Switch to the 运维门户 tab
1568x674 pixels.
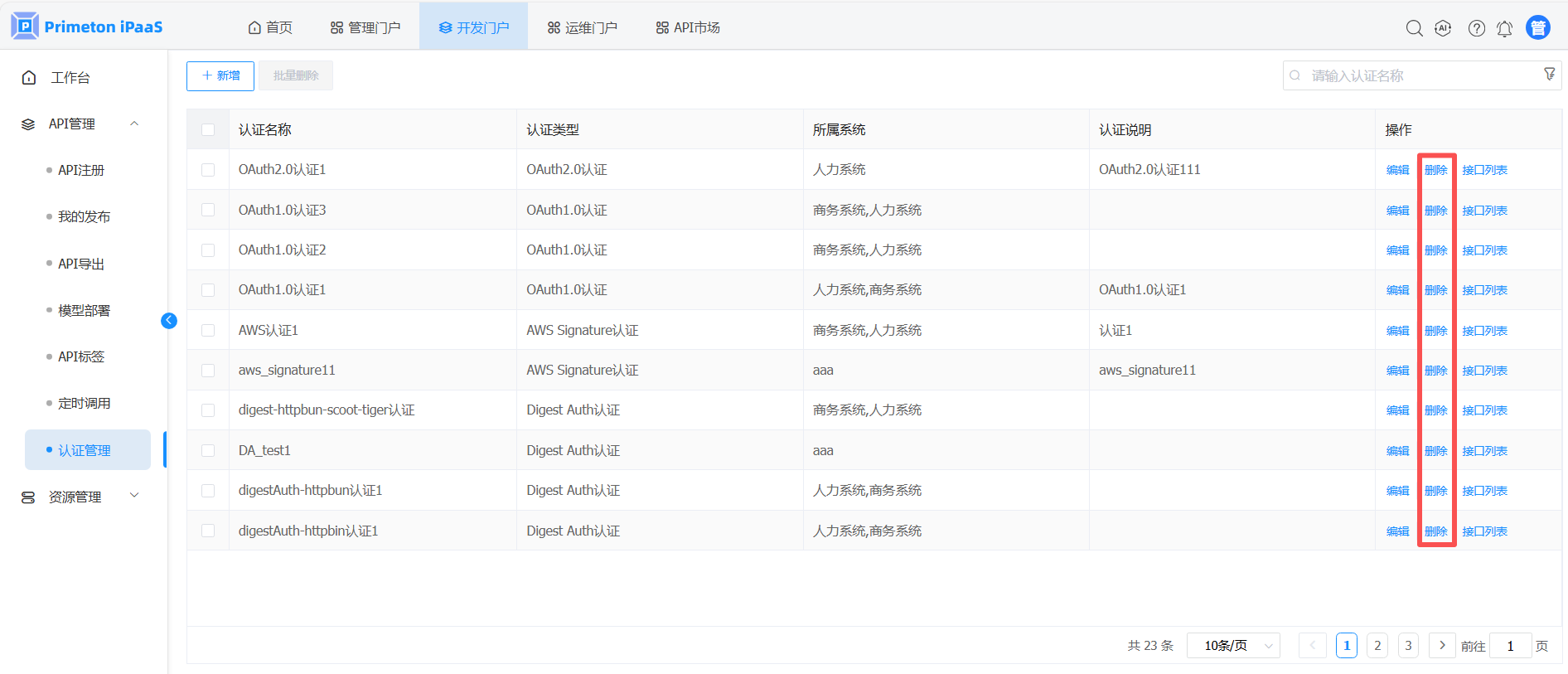coord(582,27)
